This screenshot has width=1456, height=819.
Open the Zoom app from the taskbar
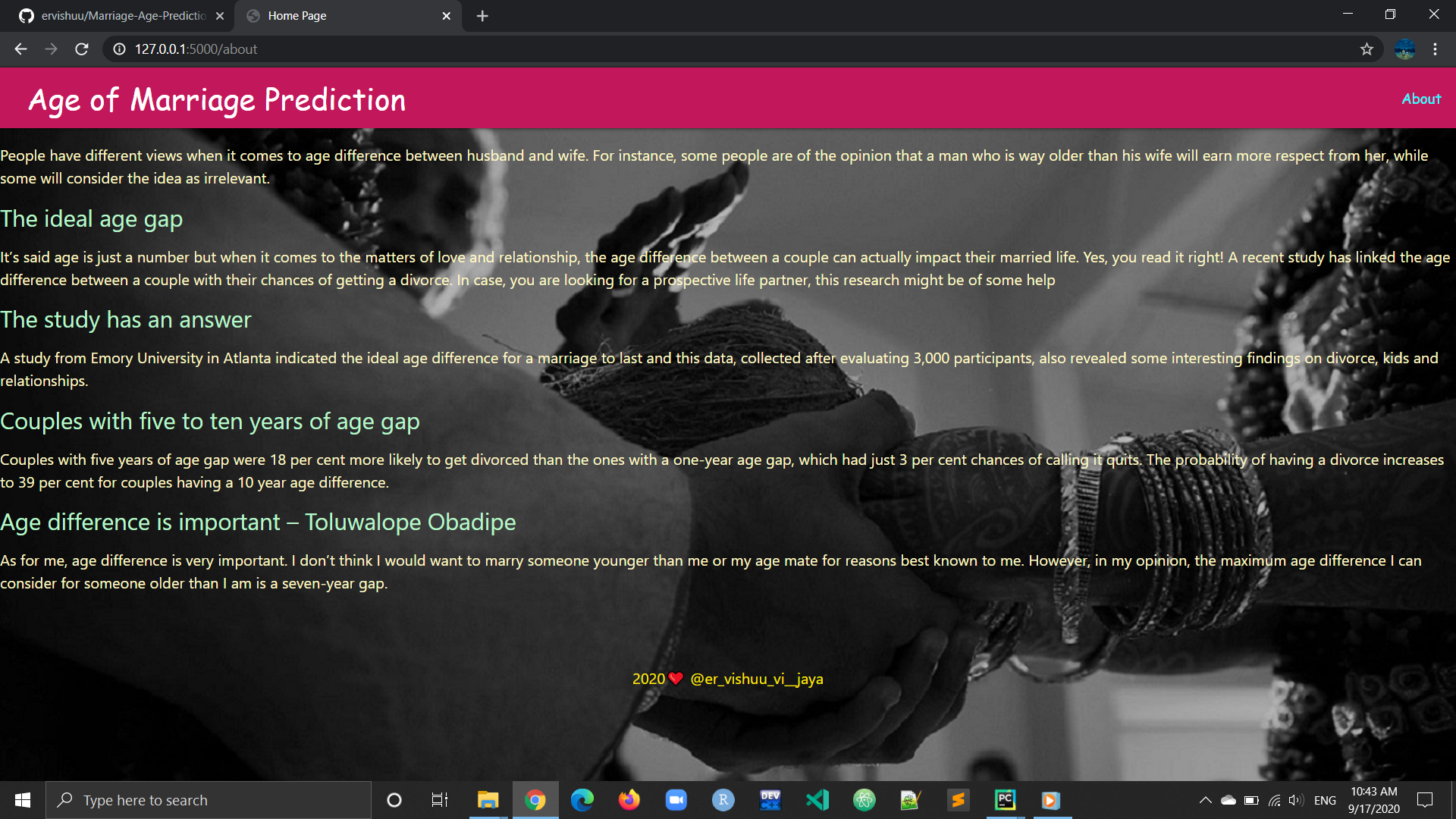(x=675, y=799)
